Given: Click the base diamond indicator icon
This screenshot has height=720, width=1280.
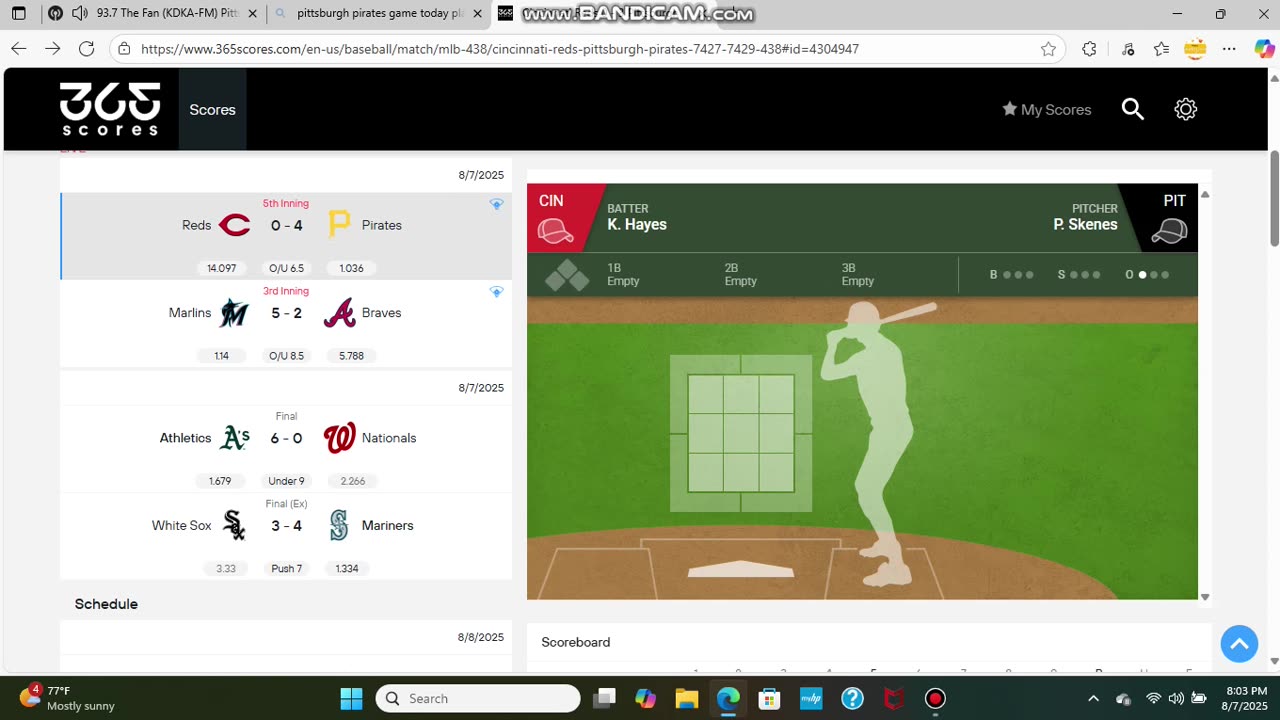Looking at the screenshot, I should (x=567, y=275).
